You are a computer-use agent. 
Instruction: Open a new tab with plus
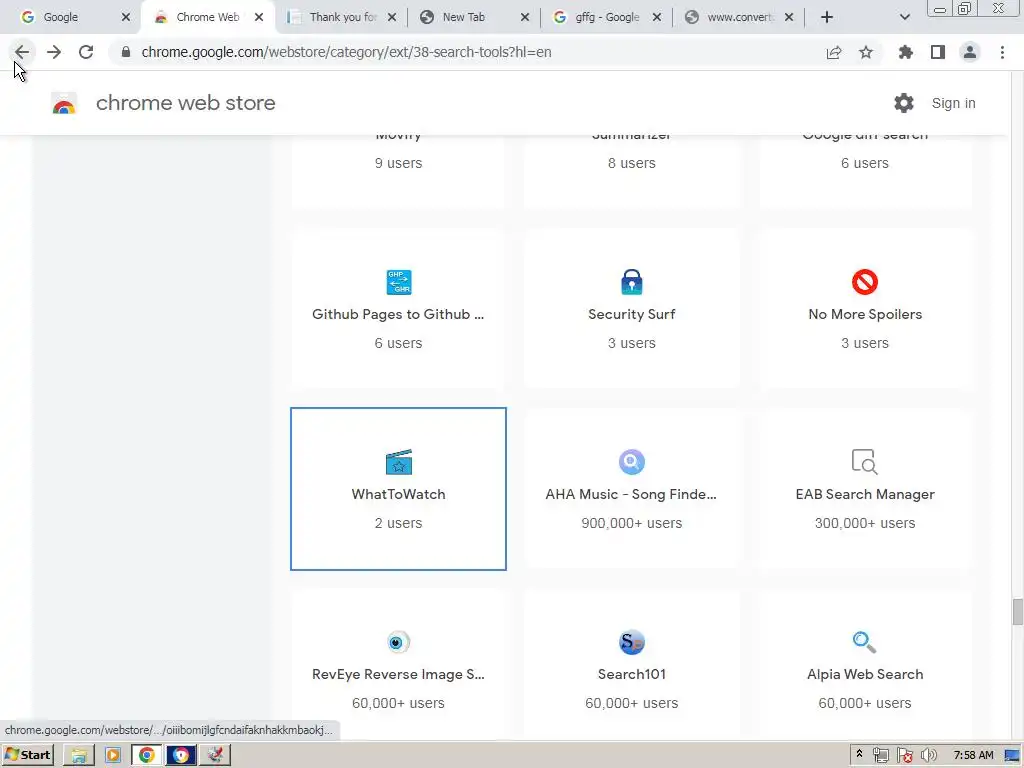[827, 17]
